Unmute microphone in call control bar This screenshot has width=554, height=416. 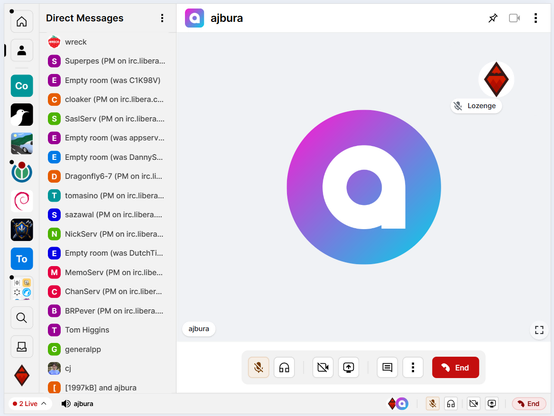(258, 368)
